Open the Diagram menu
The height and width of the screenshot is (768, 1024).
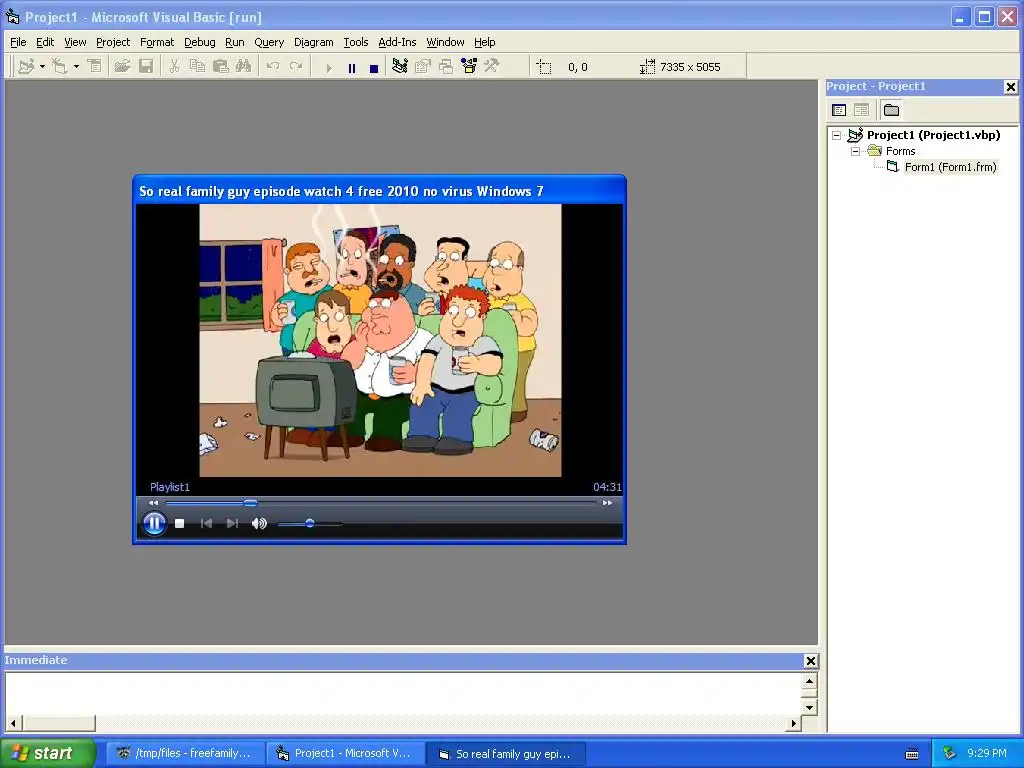point(313,42)
